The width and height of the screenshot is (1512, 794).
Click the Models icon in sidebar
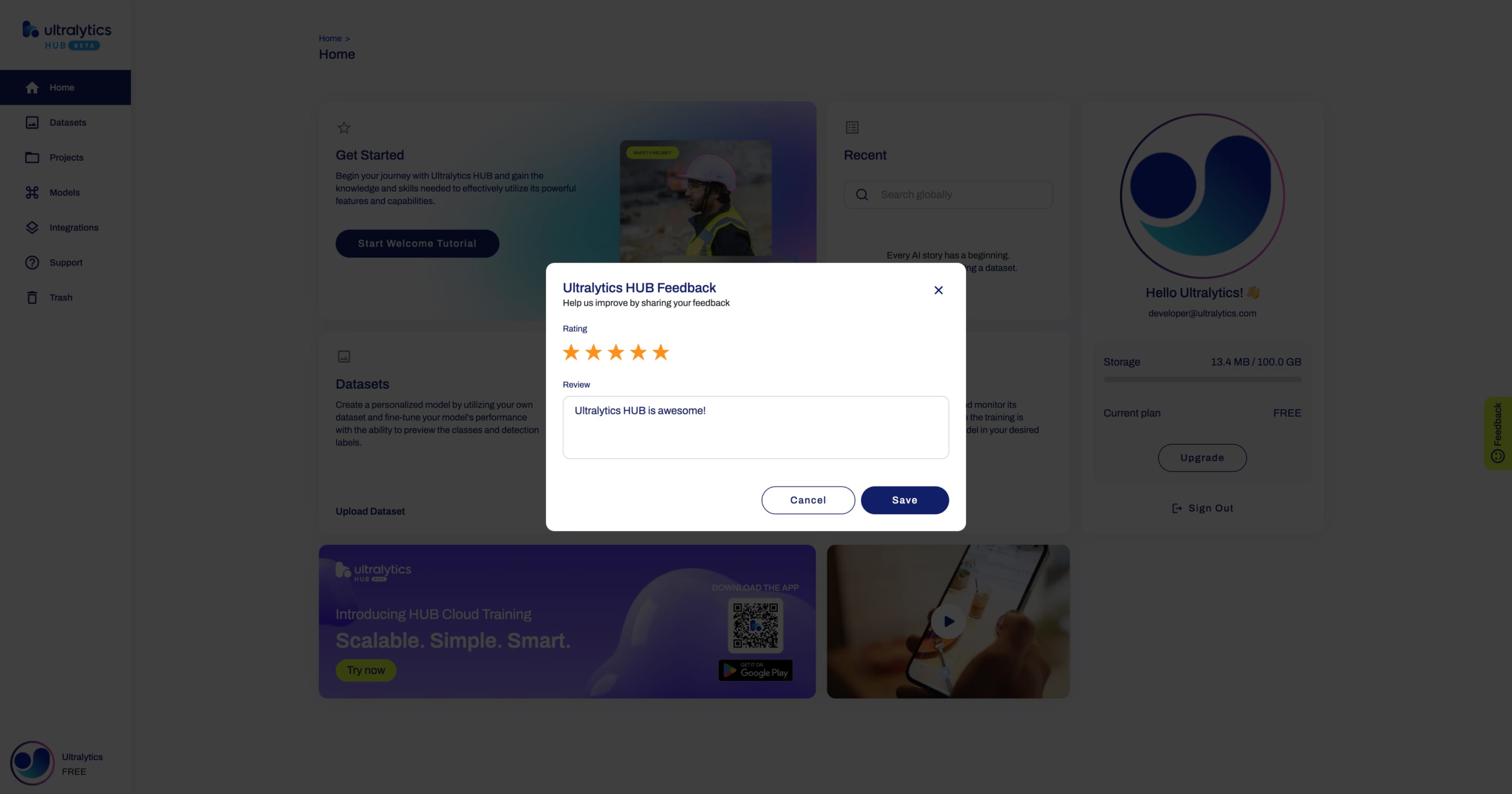[x=31, y=192]
